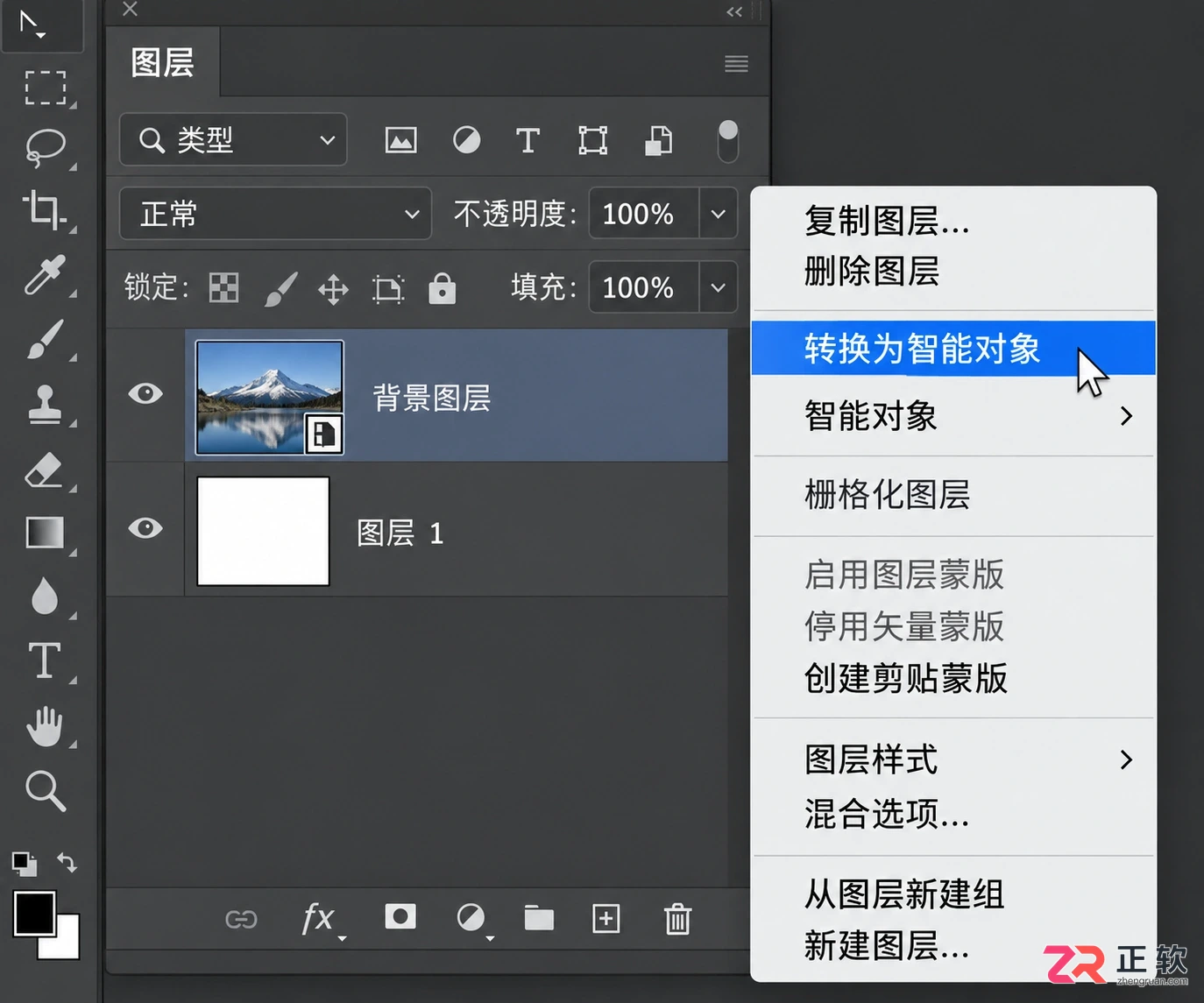Image resolution: width=1204 pixels, height=1003 pixels.
Task: Click the 背景图层 mountain thumbnail
Action: coord(270,397)
